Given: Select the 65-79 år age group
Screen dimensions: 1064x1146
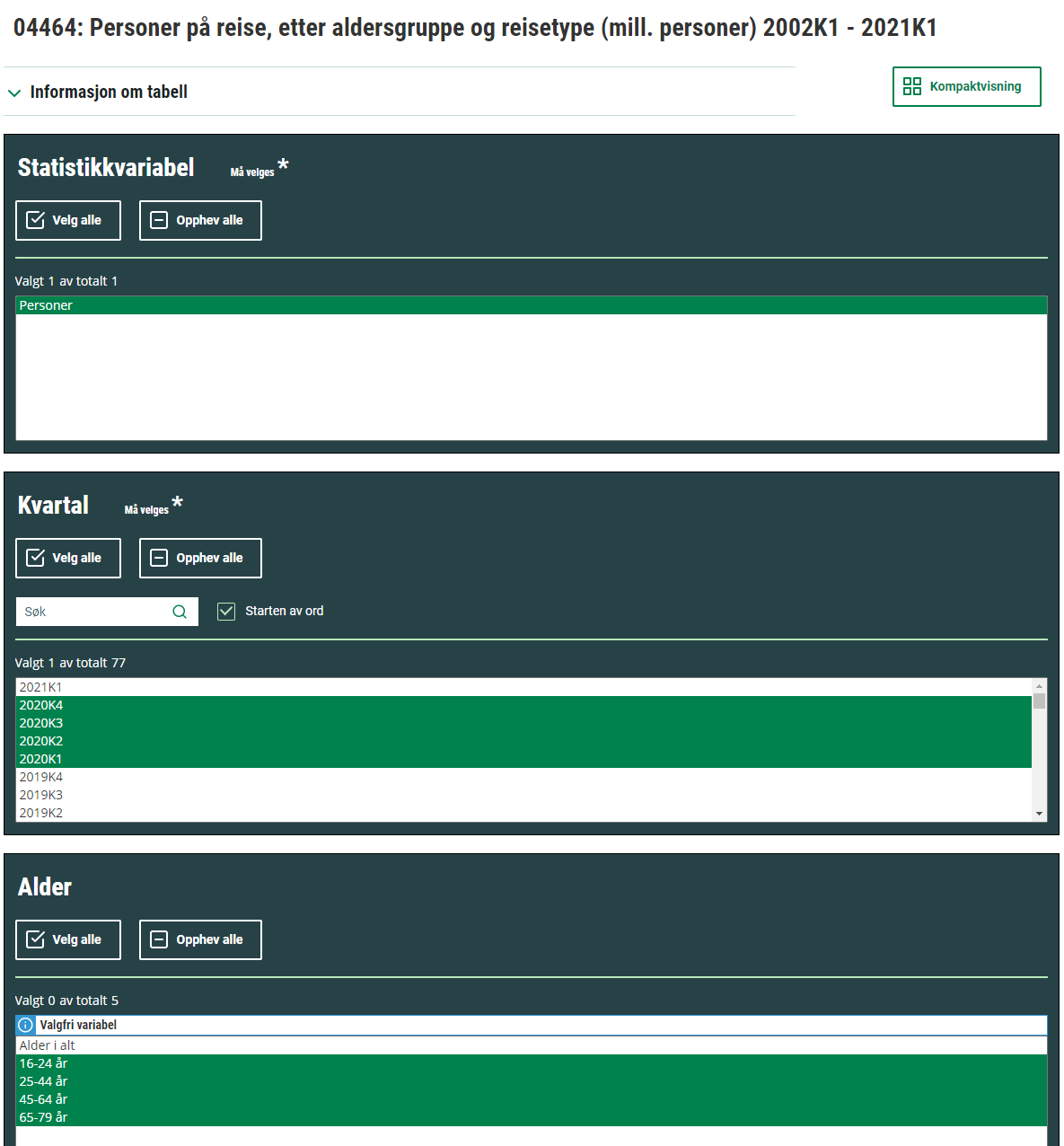Looking at the screenshot, I should tap(532, 1117).
